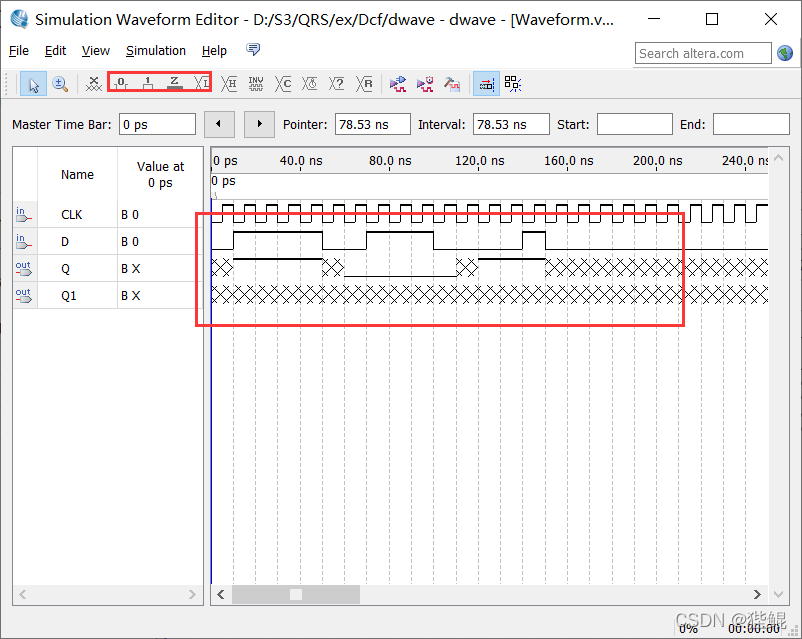Image resolution: width=802 pixels, height=639 pixels.
Task: Open the Count Value (C) tool
Action: (283, 84)
